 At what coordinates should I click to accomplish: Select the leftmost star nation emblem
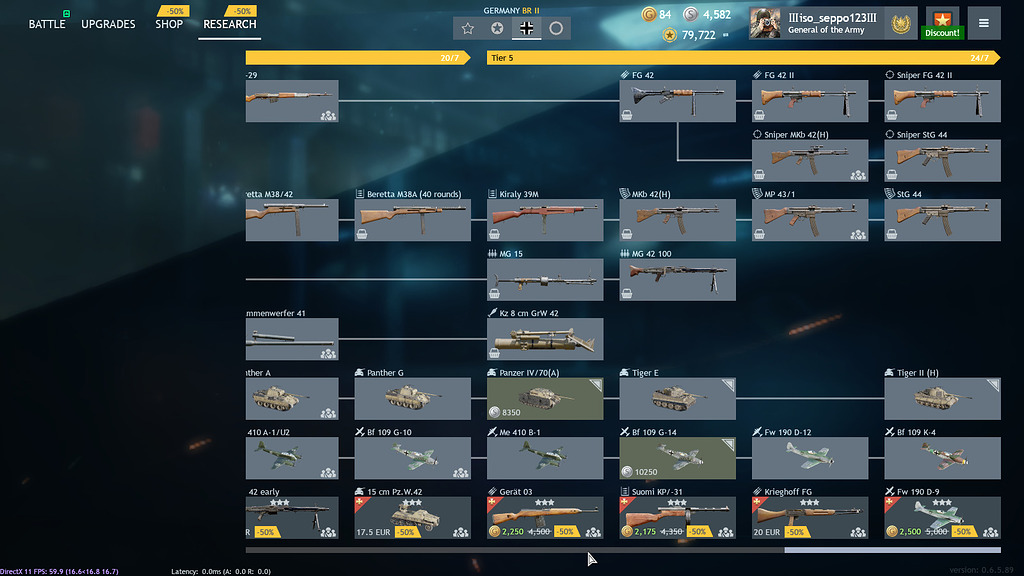pyautogui.click(x=466, y=28)
